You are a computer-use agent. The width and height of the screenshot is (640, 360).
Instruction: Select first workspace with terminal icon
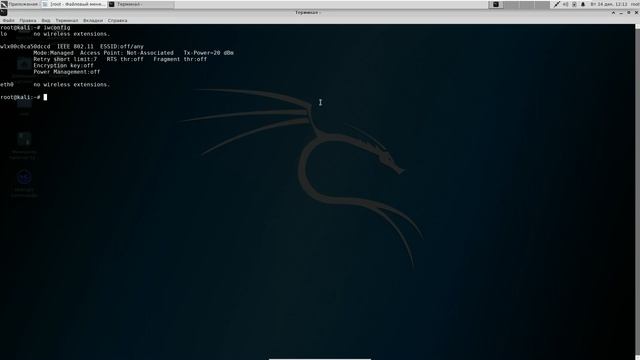[x=496, y=4]
